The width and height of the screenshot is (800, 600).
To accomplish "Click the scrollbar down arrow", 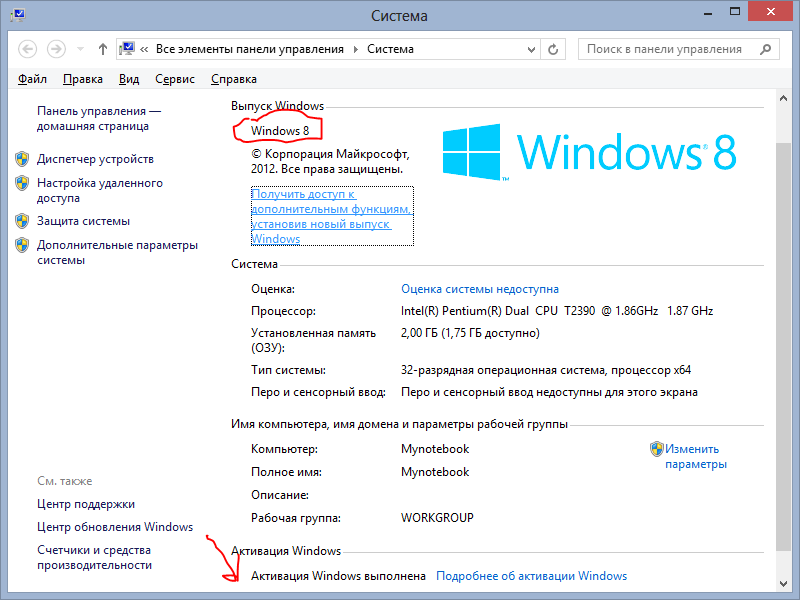I will point(783,584).
